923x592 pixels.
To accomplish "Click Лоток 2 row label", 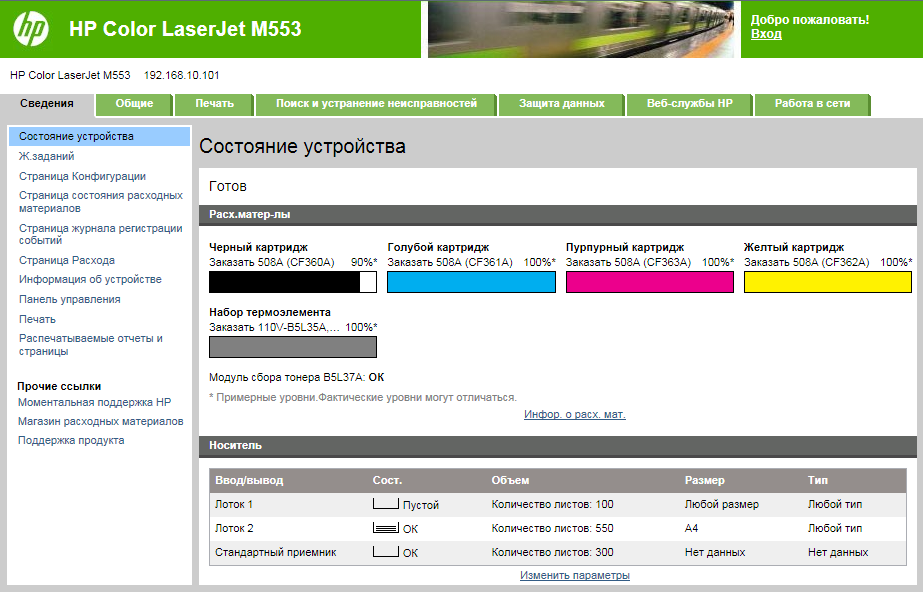I will tap(234, 528).
